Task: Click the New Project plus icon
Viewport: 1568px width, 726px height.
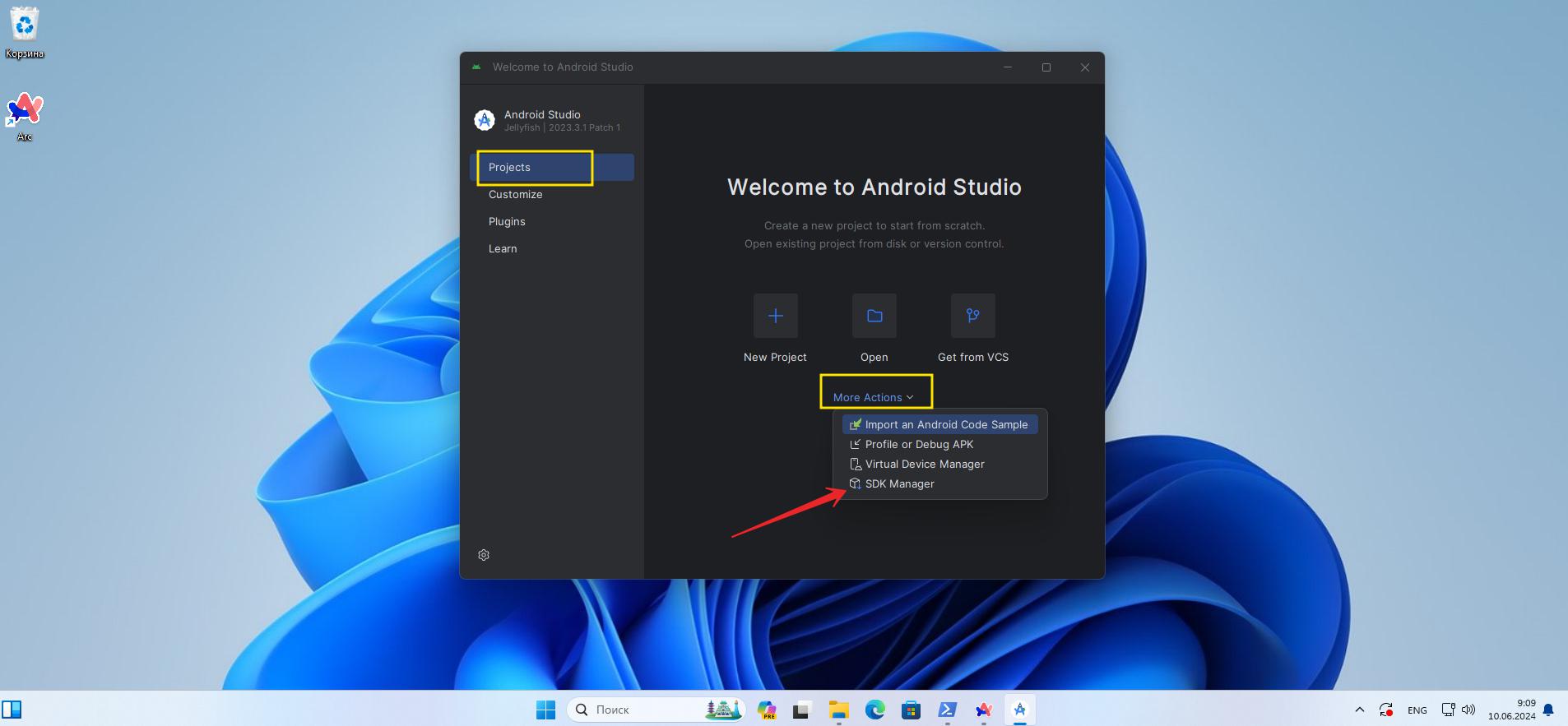Action: click(x=775, y=316)
